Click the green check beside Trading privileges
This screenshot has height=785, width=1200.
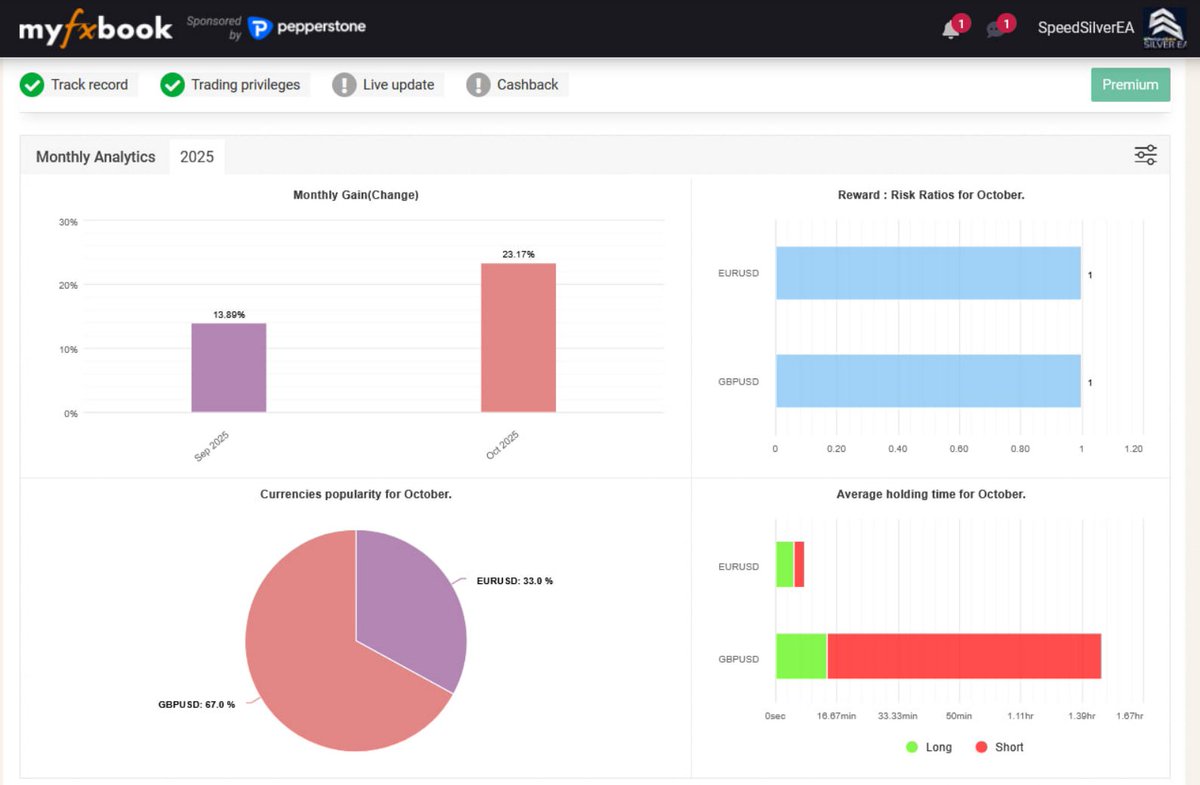click(172, 85)
